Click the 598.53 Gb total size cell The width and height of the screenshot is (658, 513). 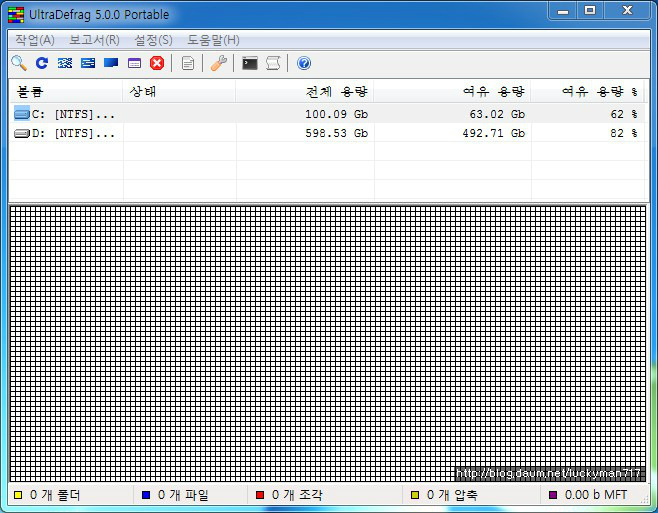tap(337, 133)
